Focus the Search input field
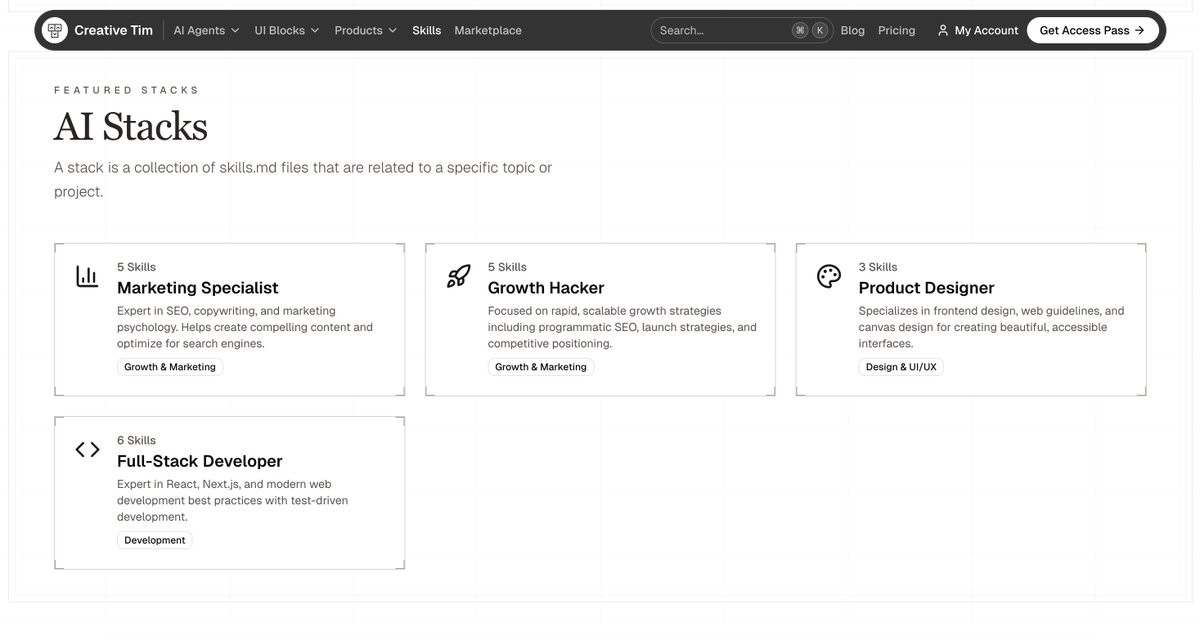Viewport: 1200px width, 640px height. [x=742, y=30]
